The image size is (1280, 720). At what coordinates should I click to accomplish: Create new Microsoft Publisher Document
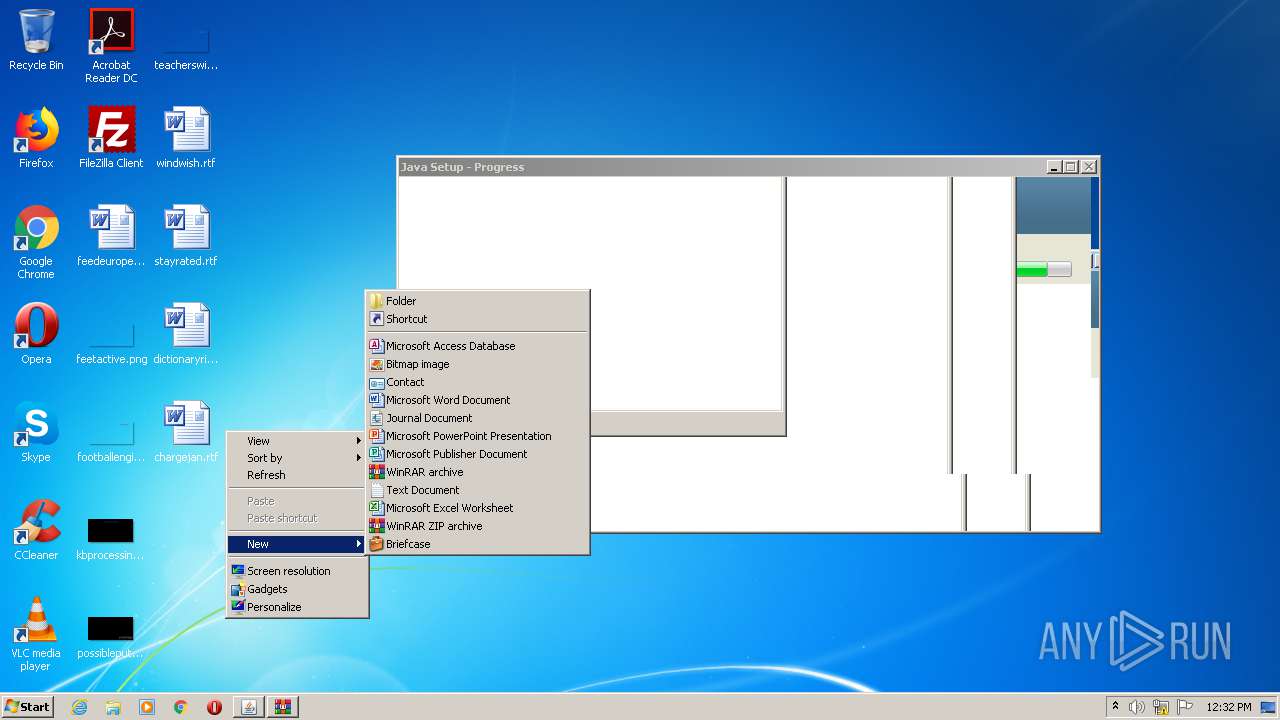477,454
